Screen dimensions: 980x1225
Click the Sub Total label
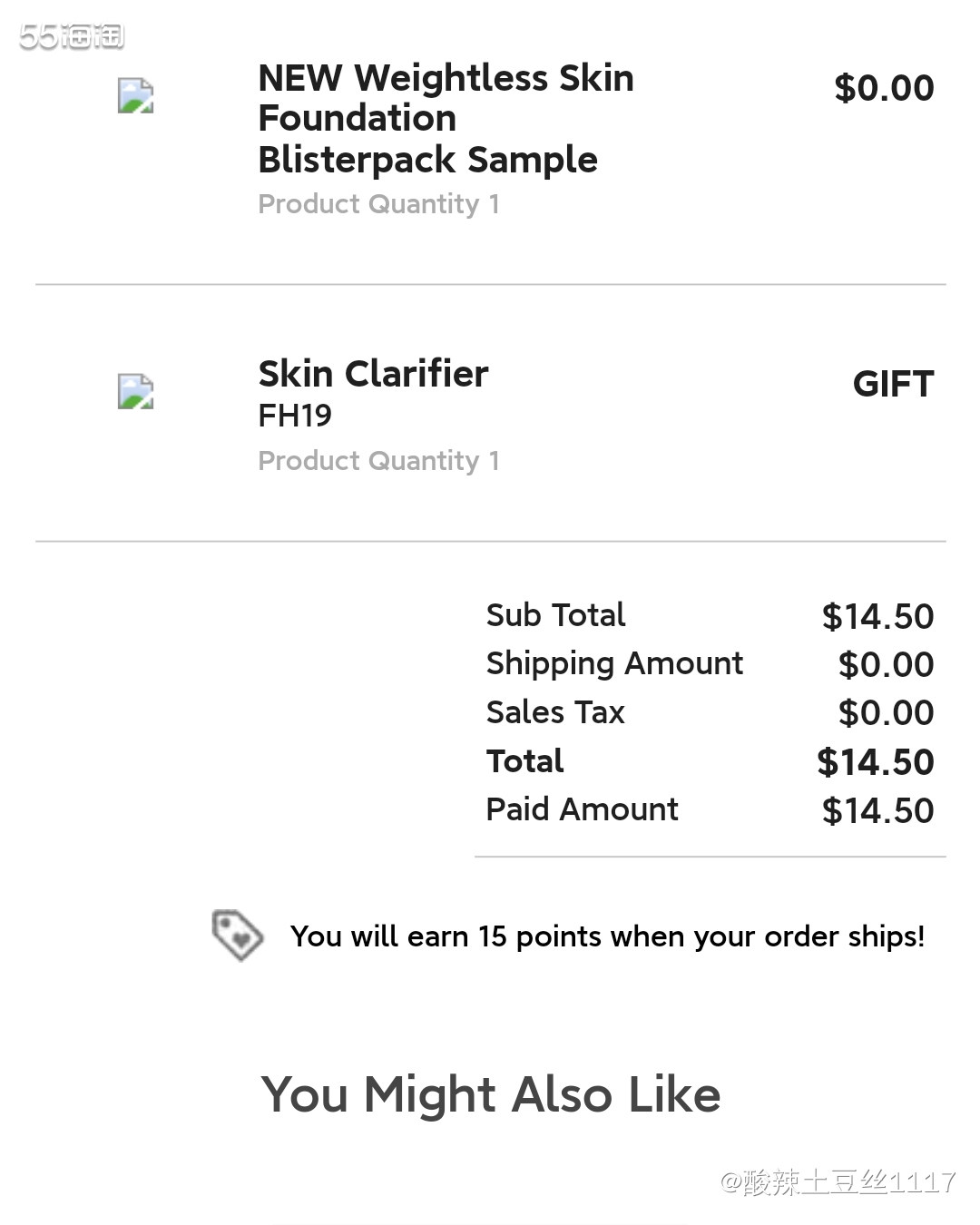(555, 615)
